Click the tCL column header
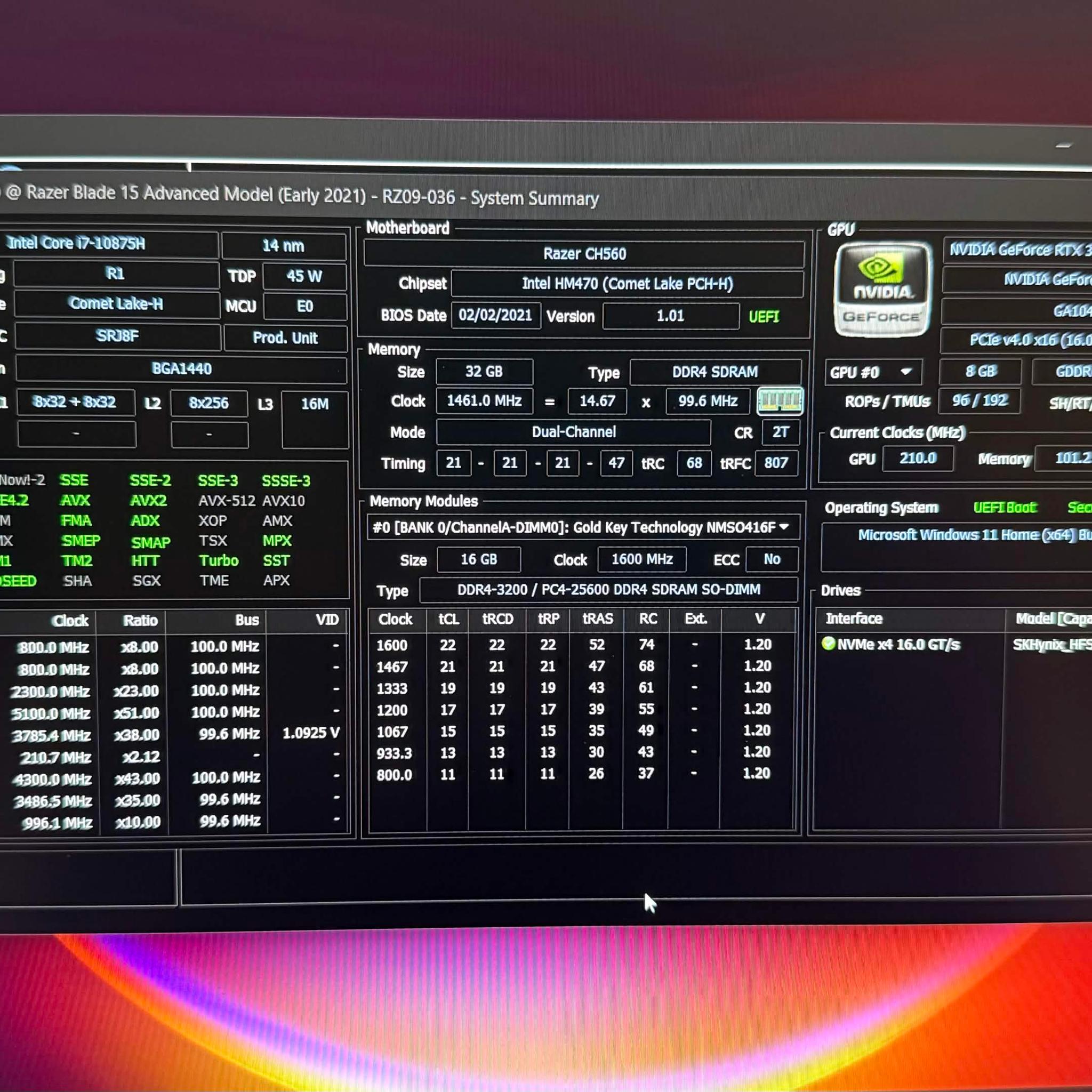 448,620
